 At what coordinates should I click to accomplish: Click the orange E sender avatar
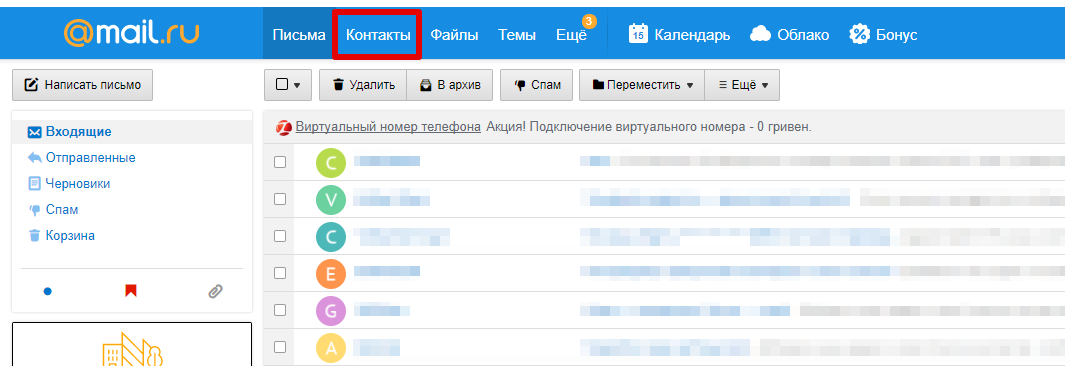point(331,274)
